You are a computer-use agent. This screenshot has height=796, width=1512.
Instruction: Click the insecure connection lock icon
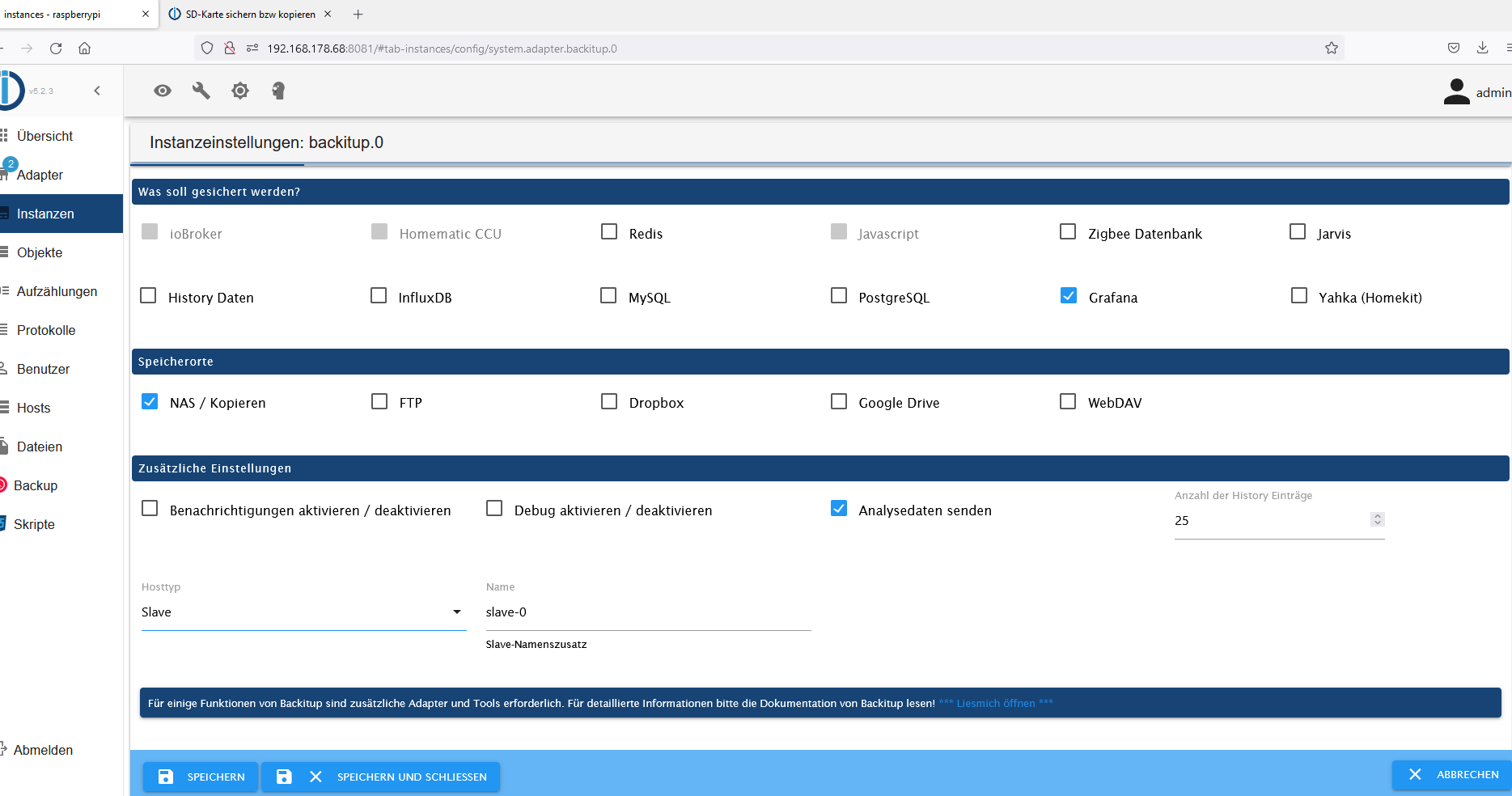(230, 49)
